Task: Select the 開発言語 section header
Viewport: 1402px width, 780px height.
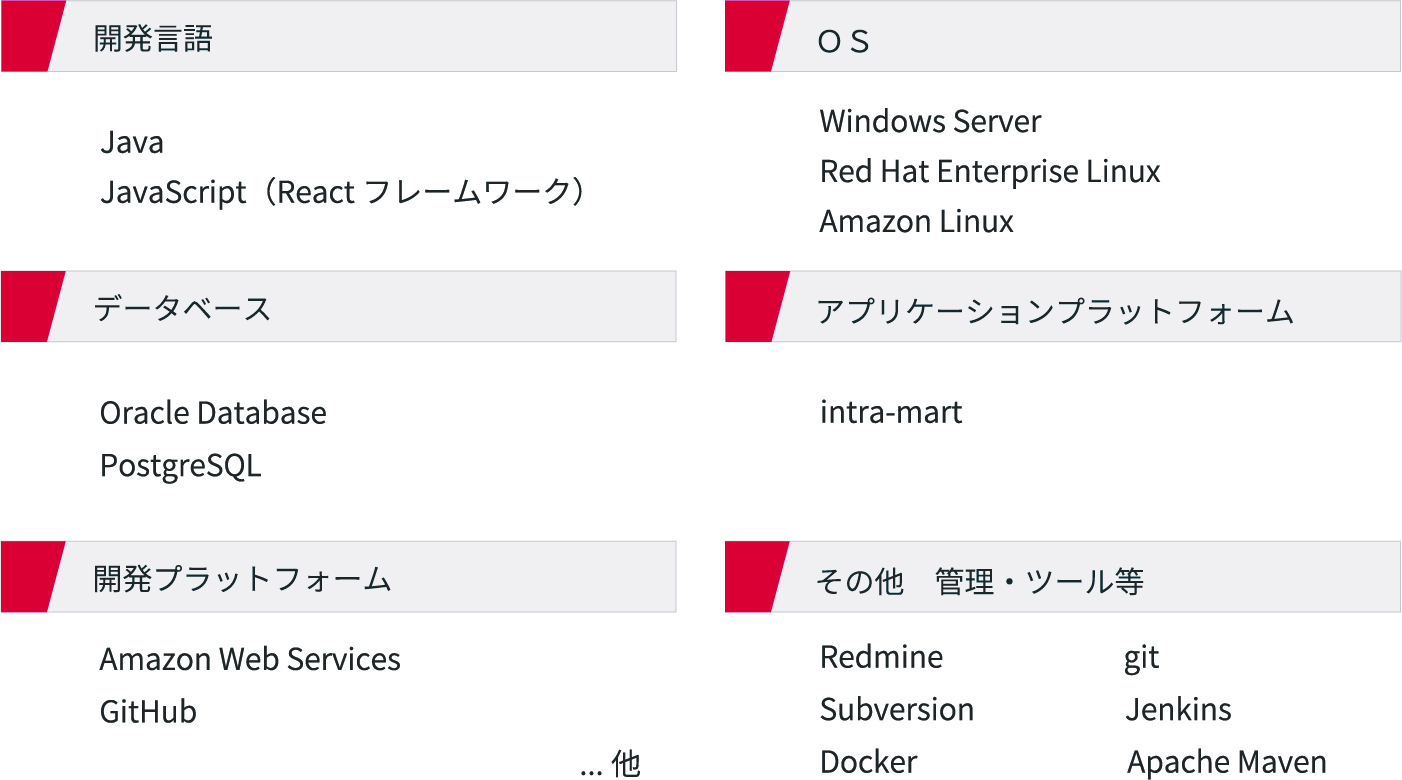Action: tap(153, 39)
